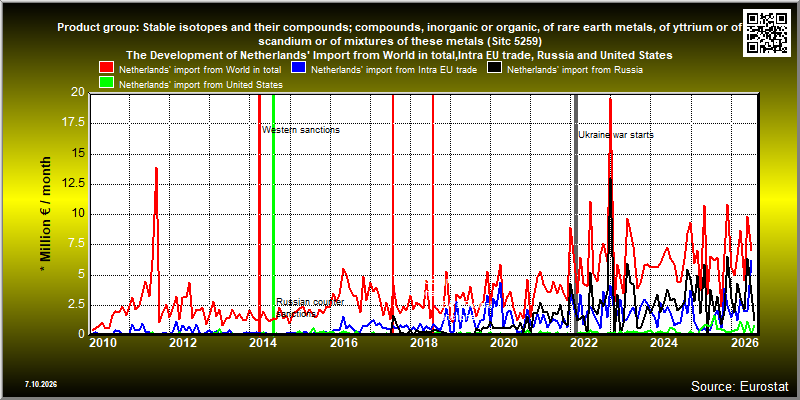This screenshot has height=400, width=800.
Task: Click the black Russia peak in 2022
Action: 610,180
